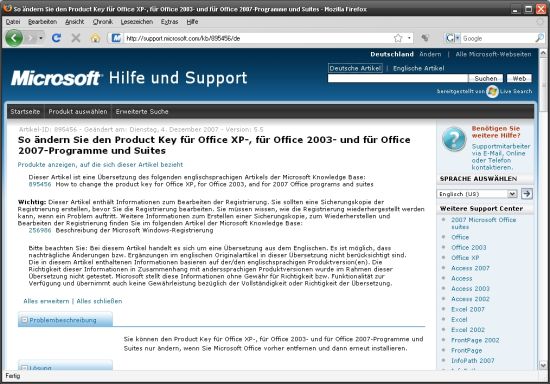Click the Suchen button

tap(486, 79)
